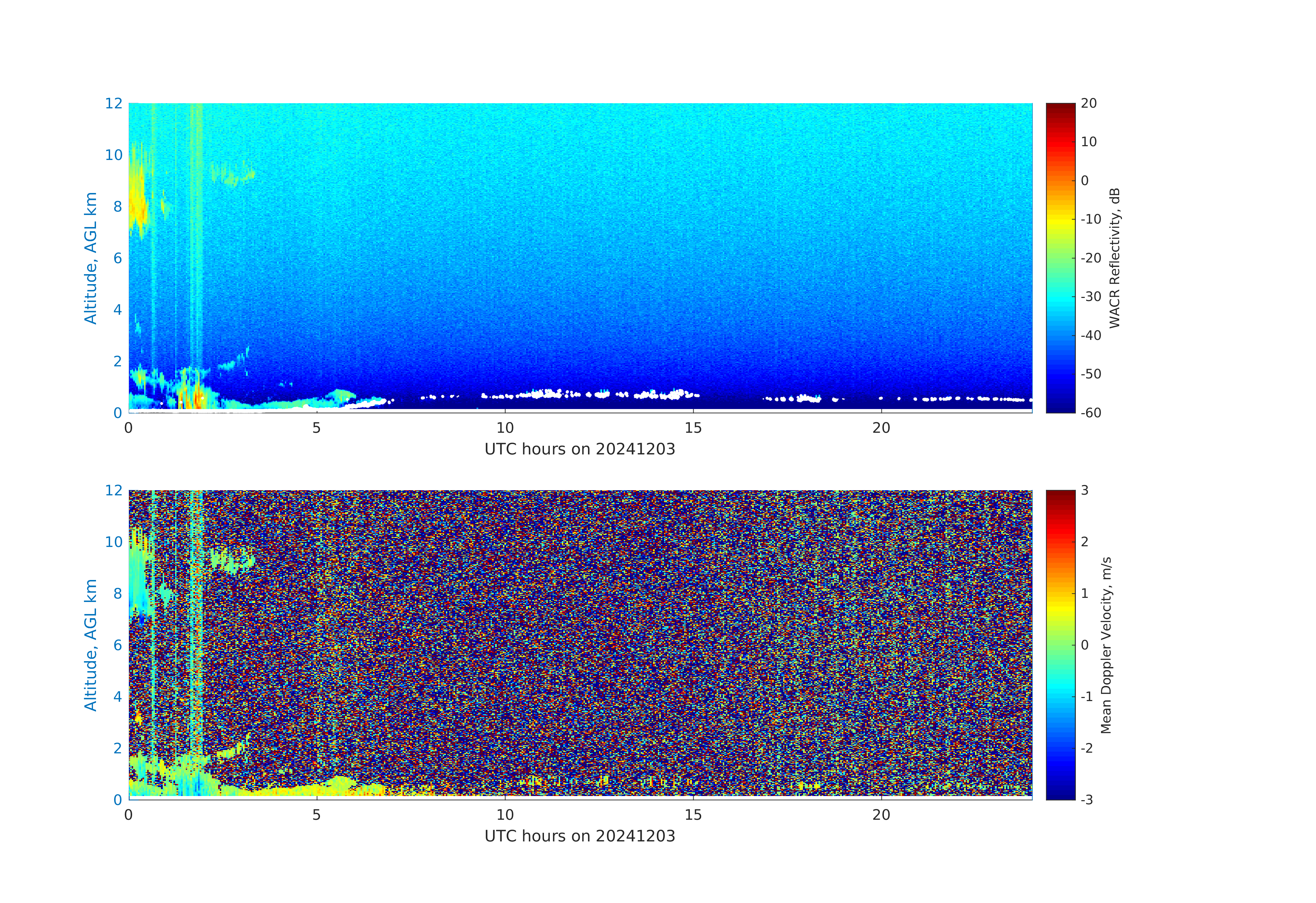Viewport: 1316px width, 903px height.
Task: Click tick label -3 on velocity colorbar
Action: 1087,799
